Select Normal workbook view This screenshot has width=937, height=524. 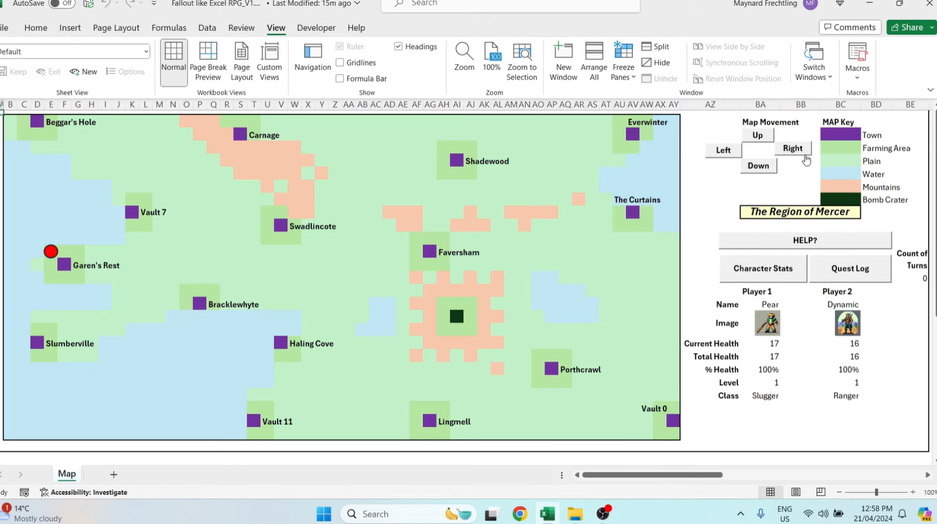coord(173,62)
